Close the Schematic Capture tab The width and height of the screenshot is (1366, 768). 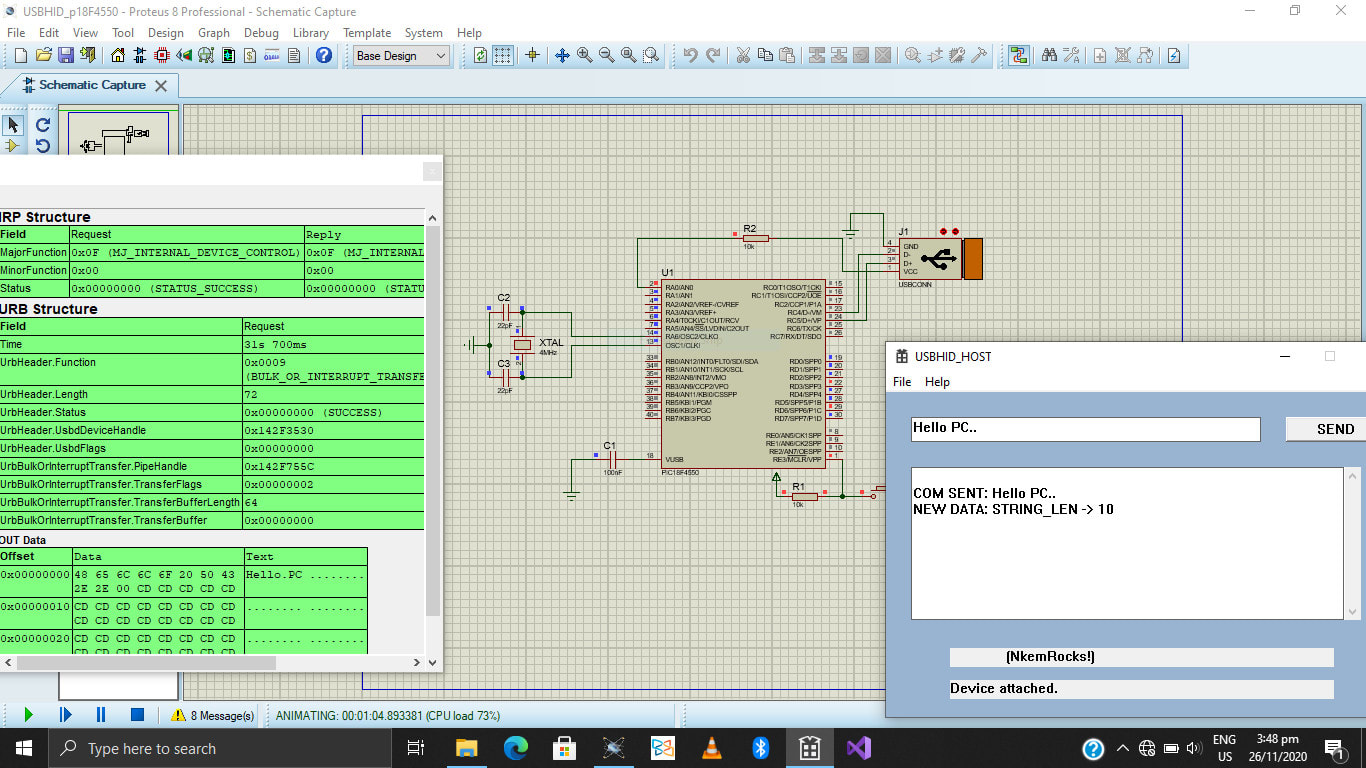tap(160, 86)
